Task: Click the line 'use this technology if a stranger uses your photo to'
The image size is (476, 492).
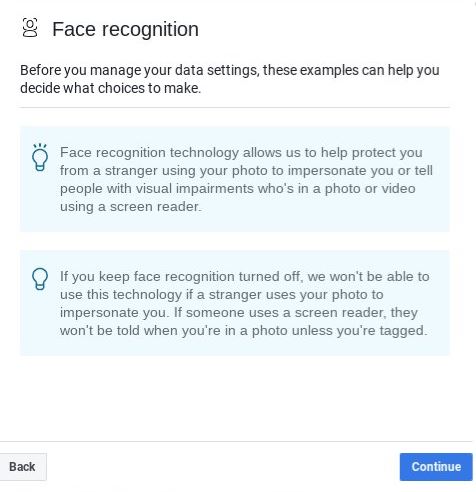Action: pyautogui.click(x=222, y=295)
